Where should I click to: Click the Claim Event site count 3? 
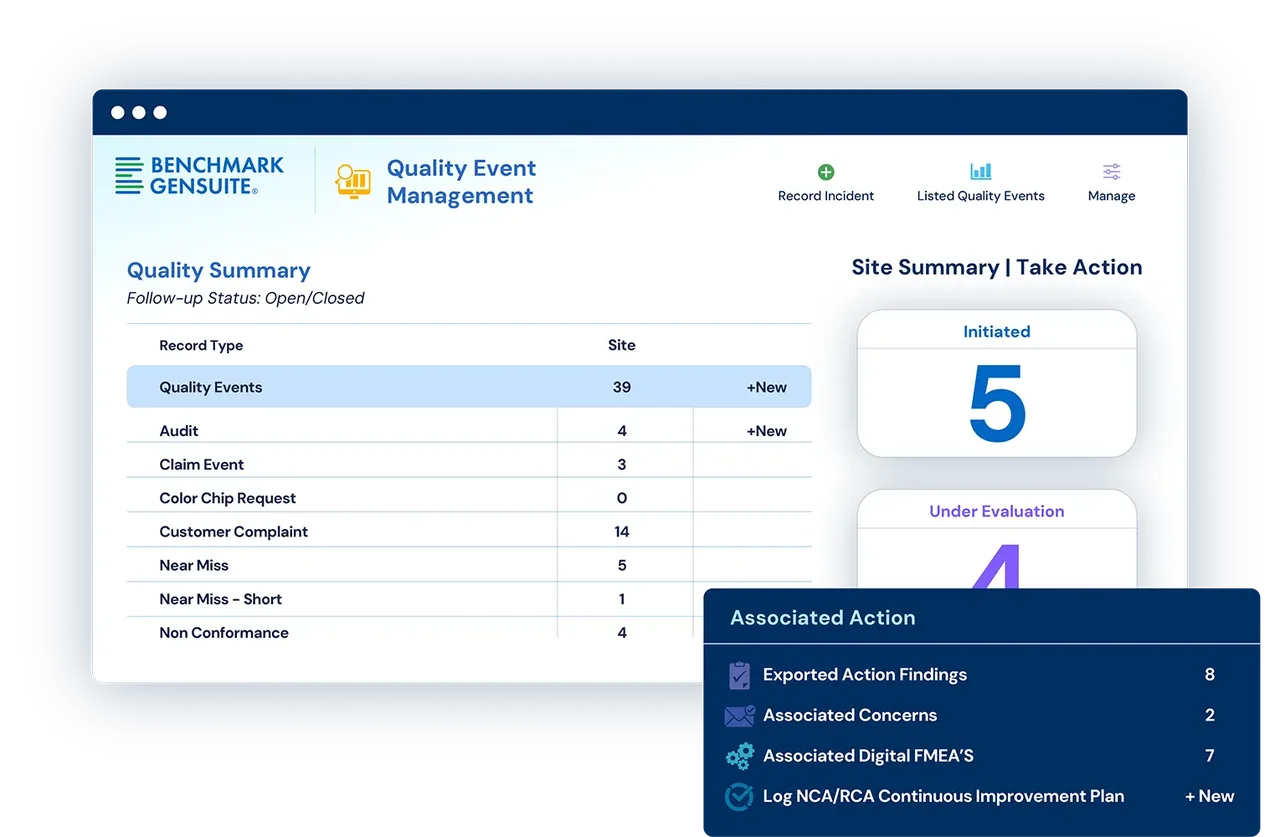pos(622,464)
